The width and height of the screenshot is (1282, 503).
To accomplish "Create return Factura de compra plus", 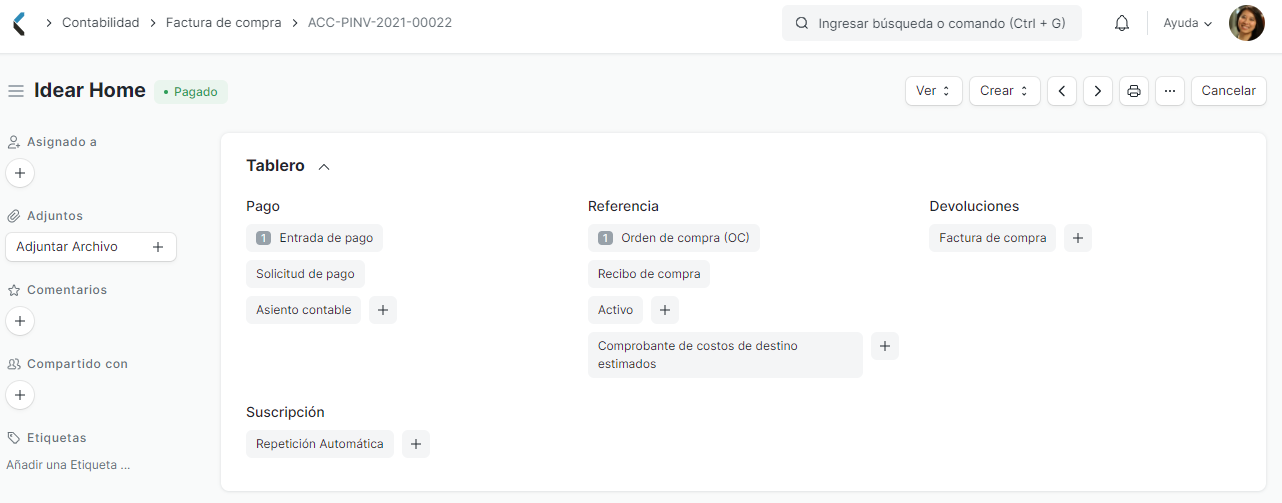I will pos(1078,238).
